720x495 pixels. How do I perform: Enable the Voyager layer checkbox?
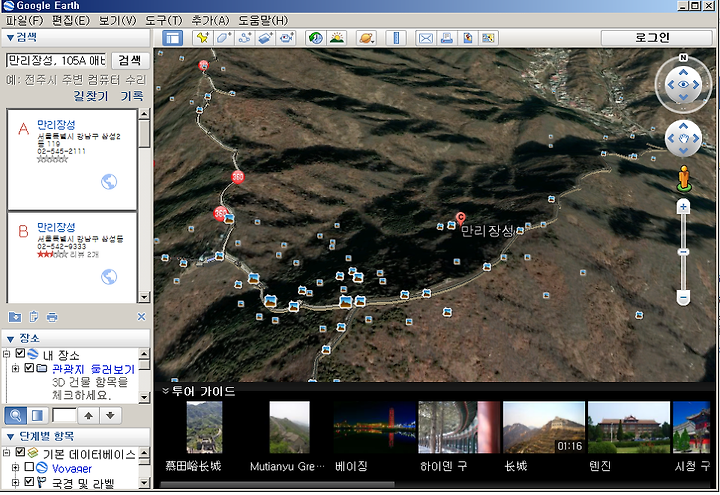coord(29,467)
